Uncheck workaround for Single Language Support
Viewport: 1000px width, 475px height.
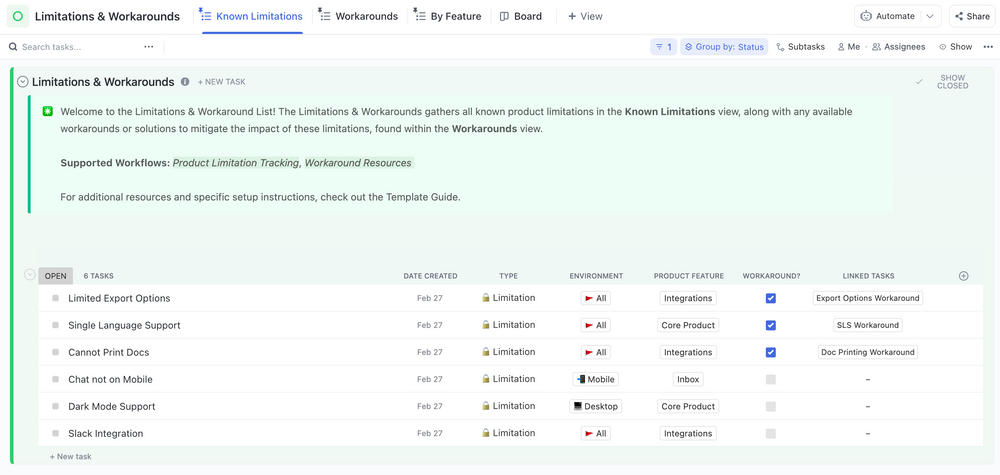point(770,325)
